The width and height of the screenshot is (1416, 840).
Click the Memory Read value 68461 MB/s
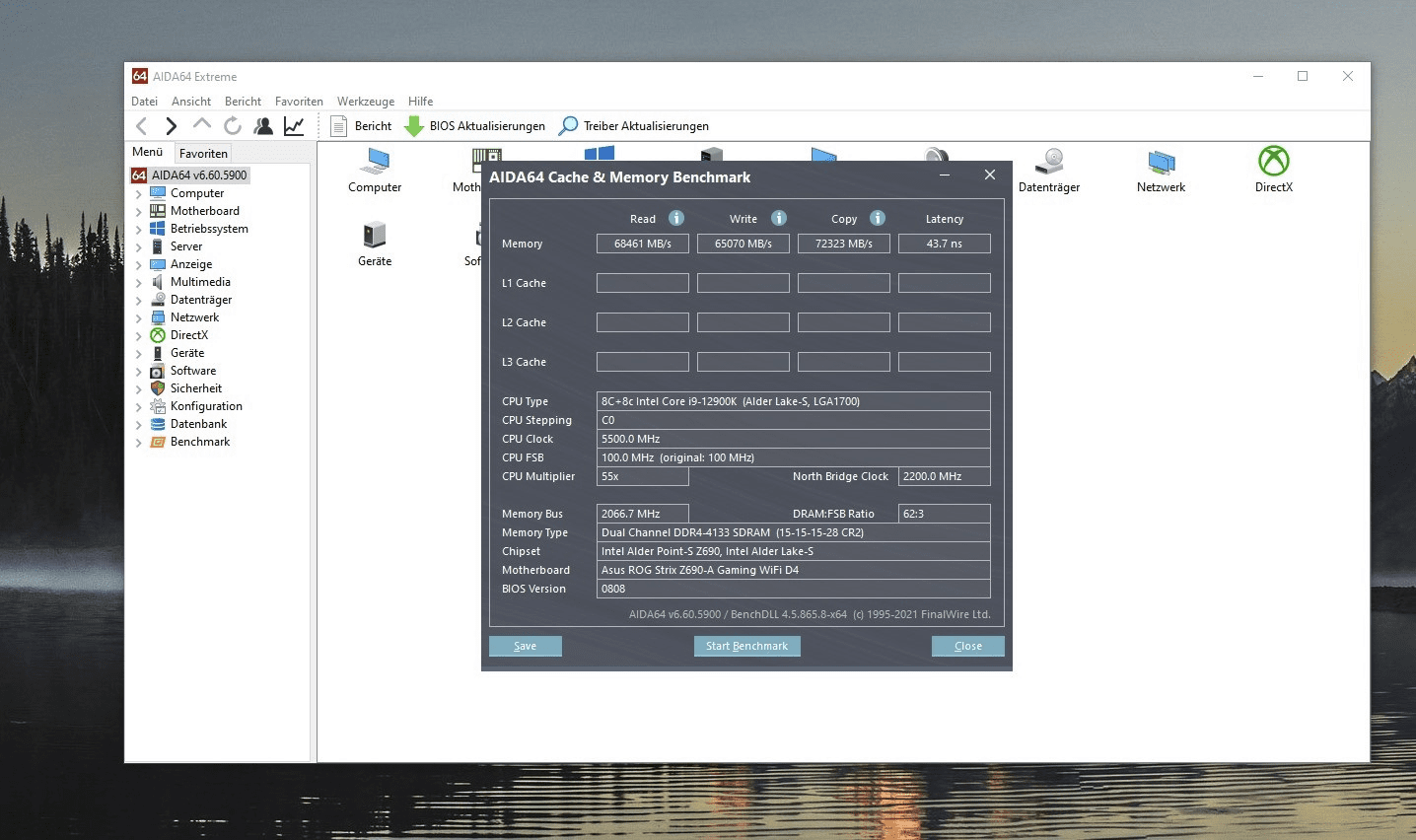point(643,244)
